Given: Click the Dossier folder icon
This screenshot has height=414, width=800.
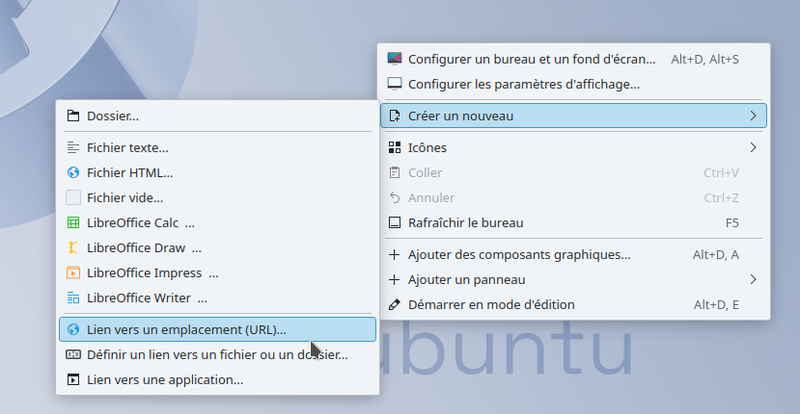Looking at the screenshot, I should (72, 116).
